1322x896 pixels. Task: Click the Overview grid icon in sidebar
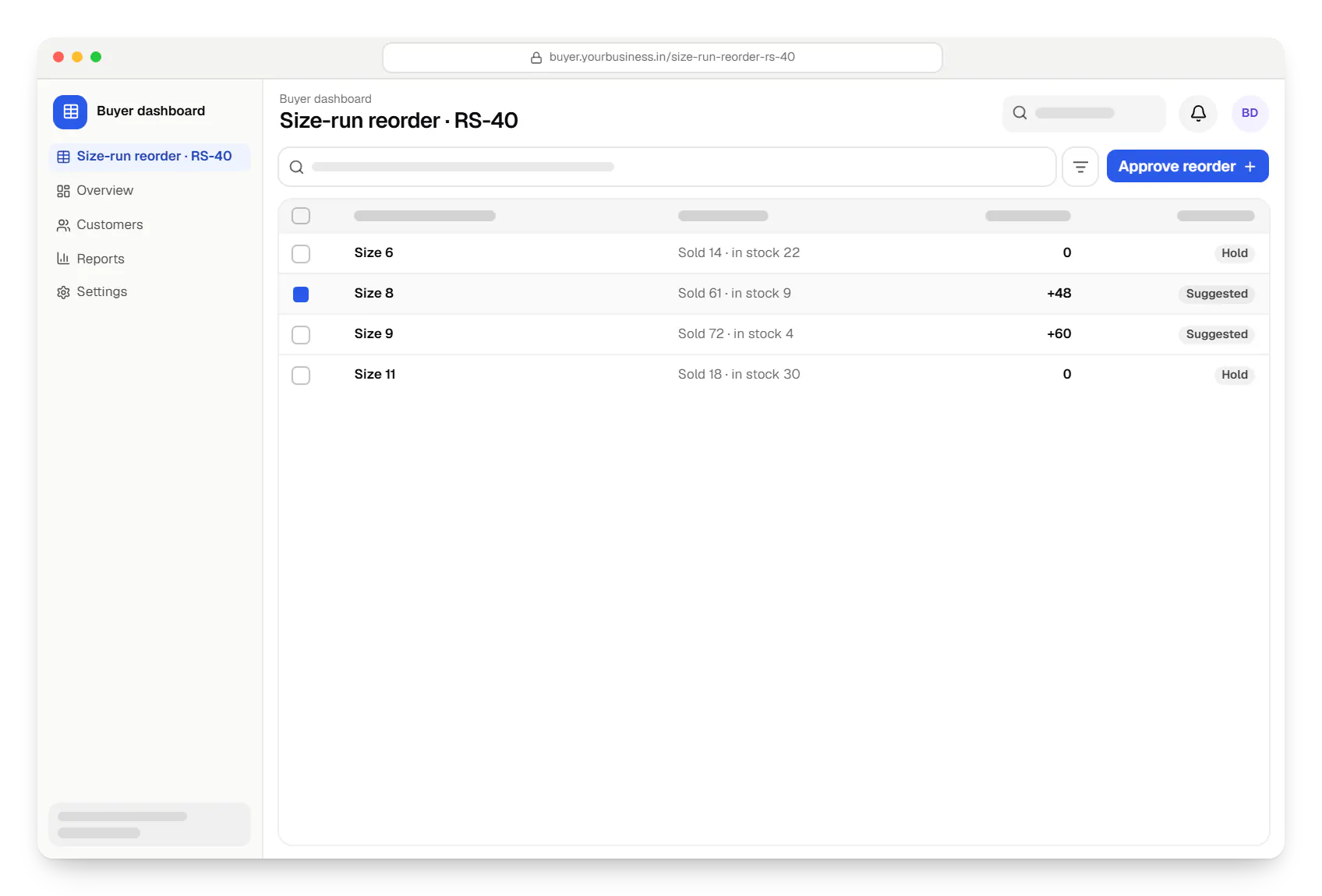(x=63, y=191)
